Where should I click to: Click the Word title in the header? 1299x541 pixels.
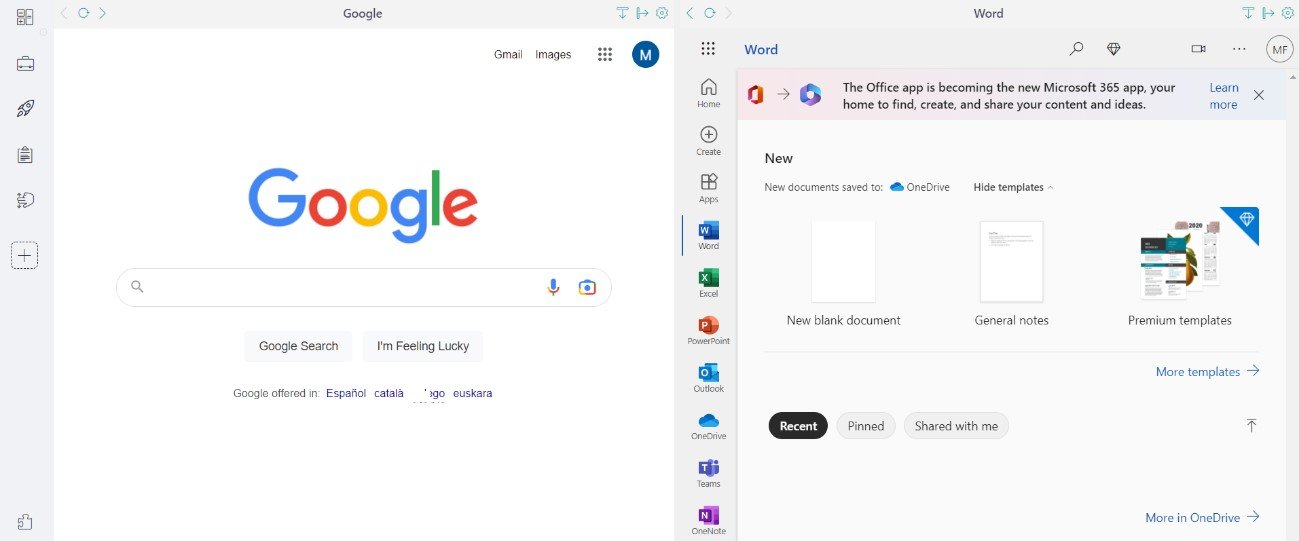[x=761, y=49]
